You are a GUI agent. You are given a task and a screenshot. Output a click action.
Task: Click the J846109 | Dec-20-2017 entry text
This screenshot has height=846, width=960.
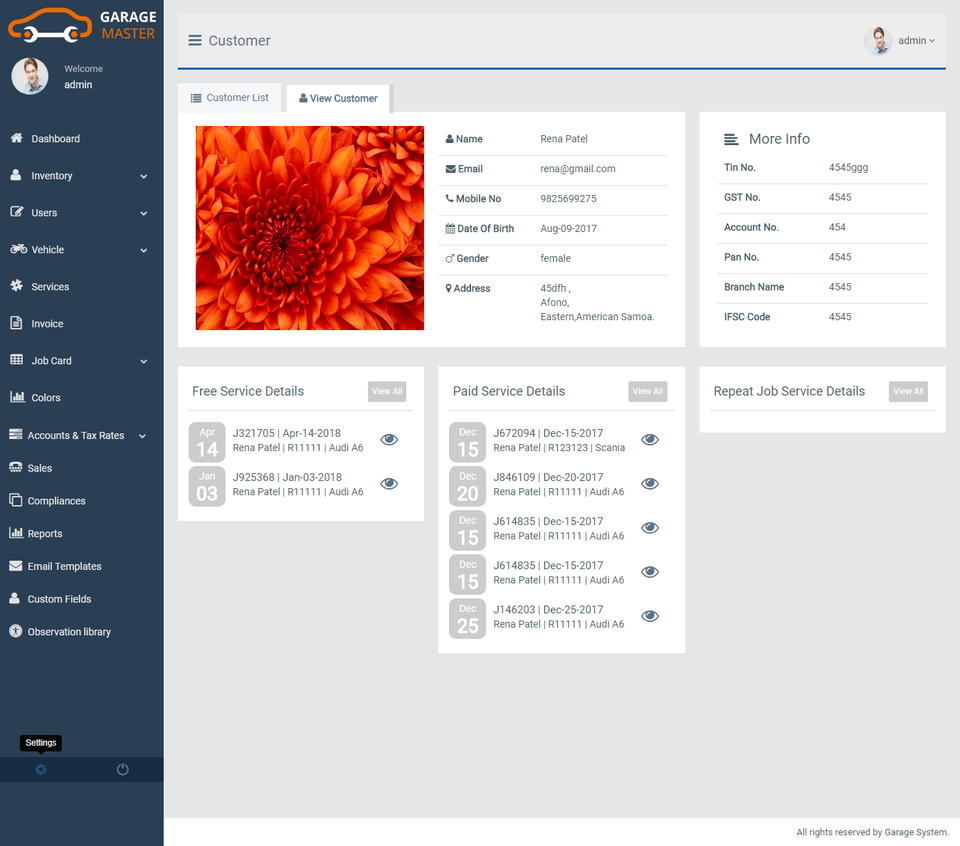548,477
